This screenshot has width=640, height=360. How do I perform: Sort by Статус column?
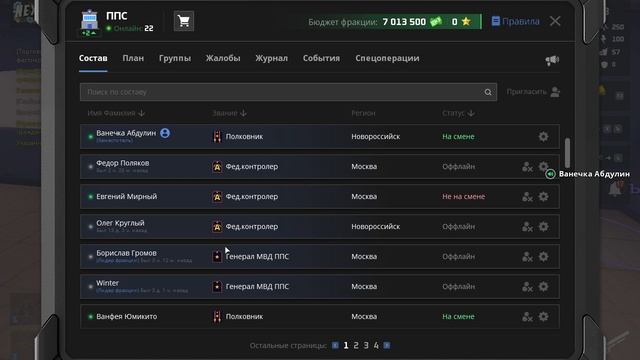[x=458, y=113]
